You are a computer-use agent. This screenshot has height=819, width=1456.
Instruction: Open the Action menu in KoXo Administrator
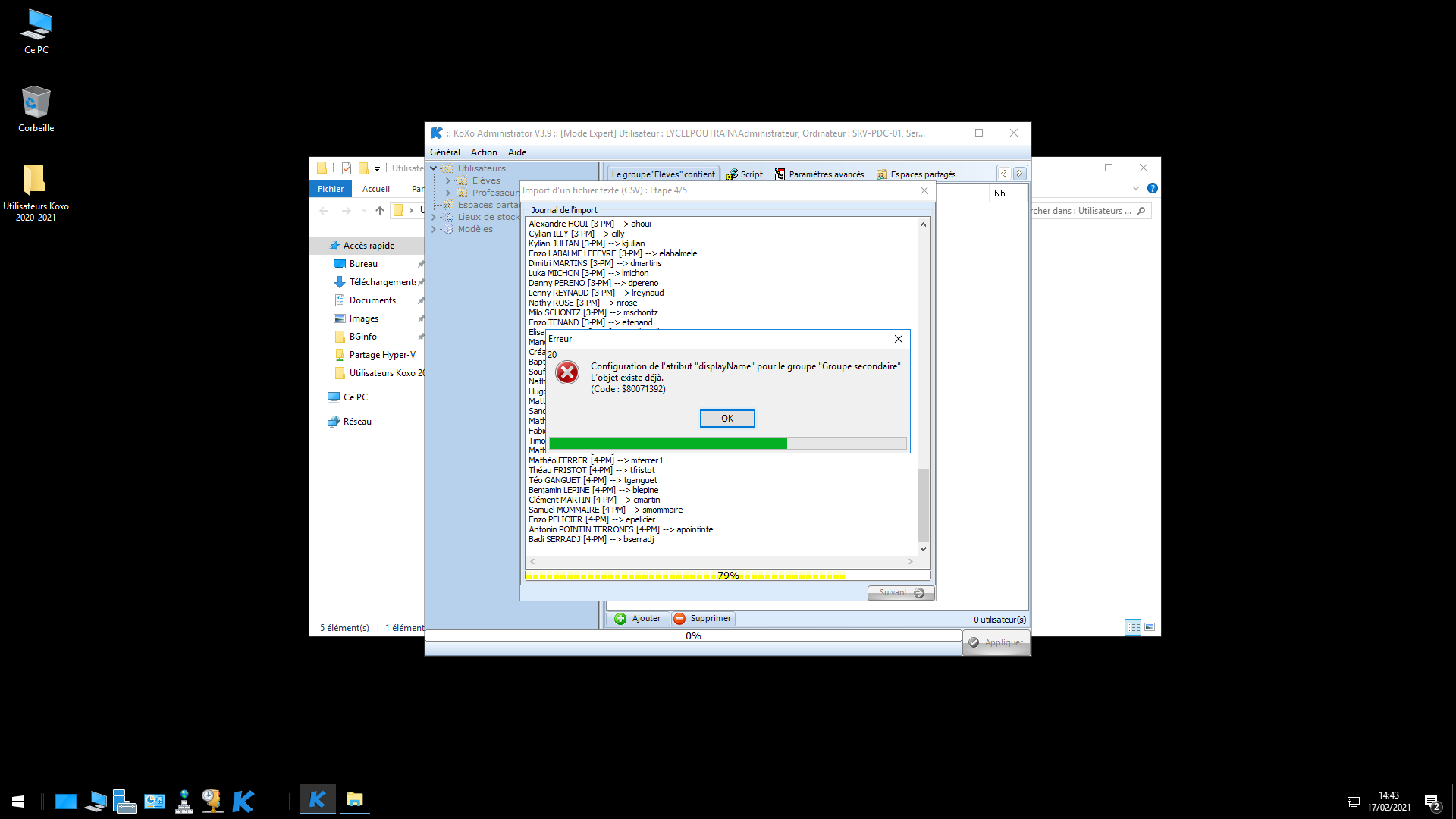pos(484,152)
